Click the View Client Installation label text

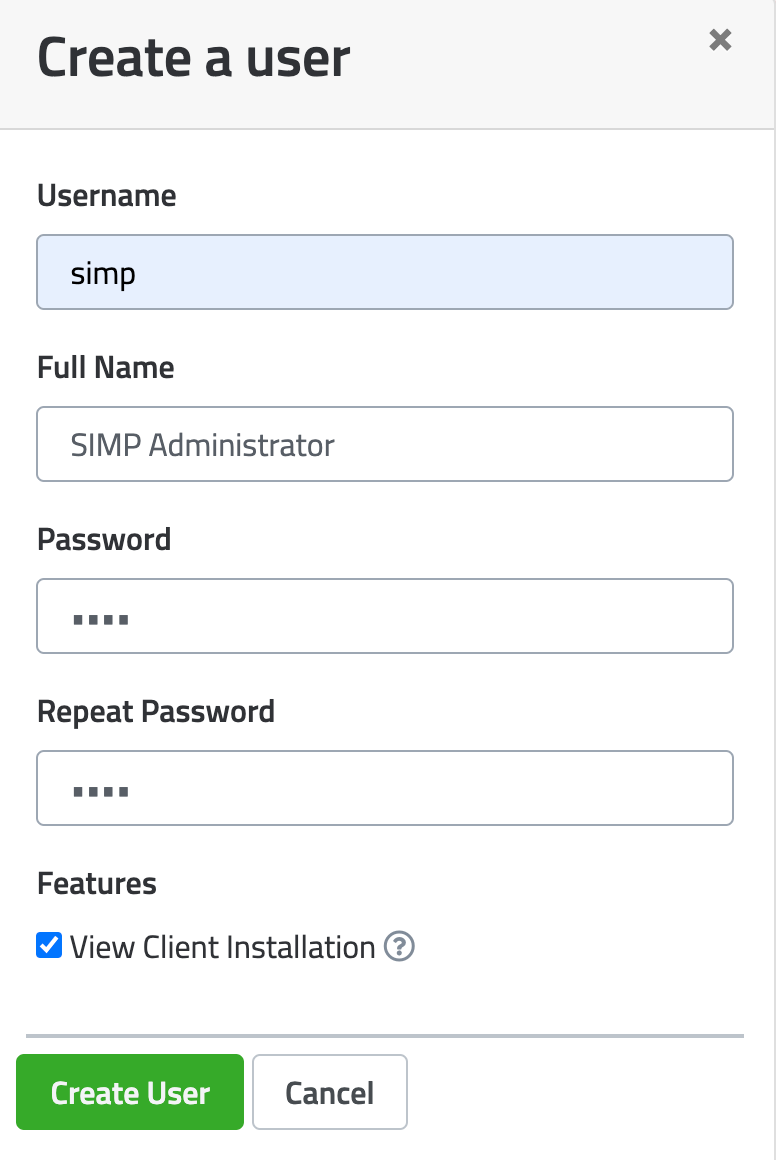(x=222, y=947)
